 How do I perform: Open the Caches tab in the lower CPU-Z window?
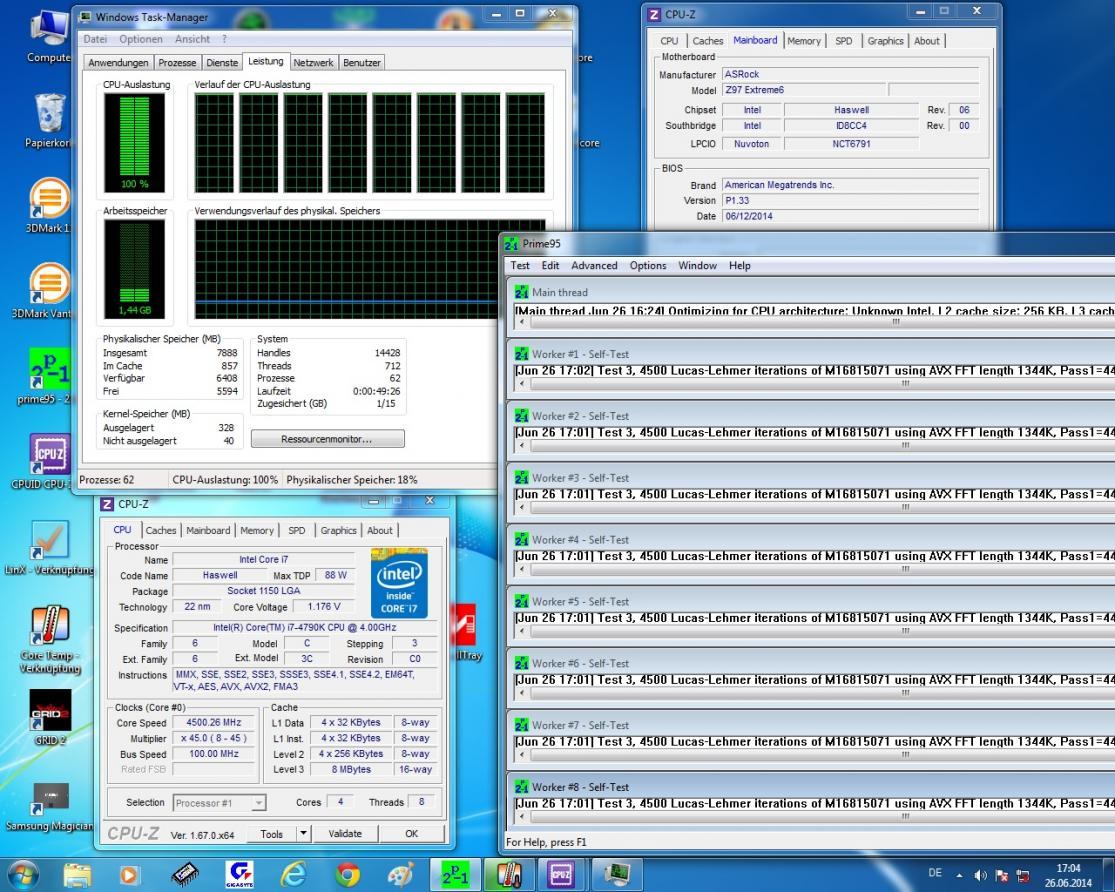[x=161, y=531]
